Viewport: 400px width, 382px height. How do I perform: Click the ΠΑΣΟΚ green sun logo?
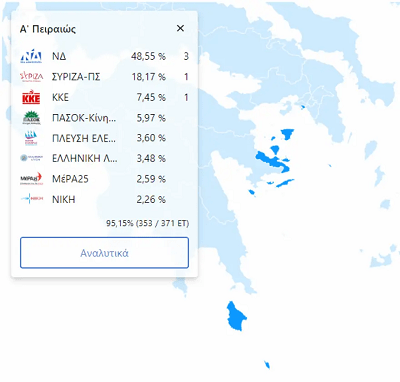[32, 118]
